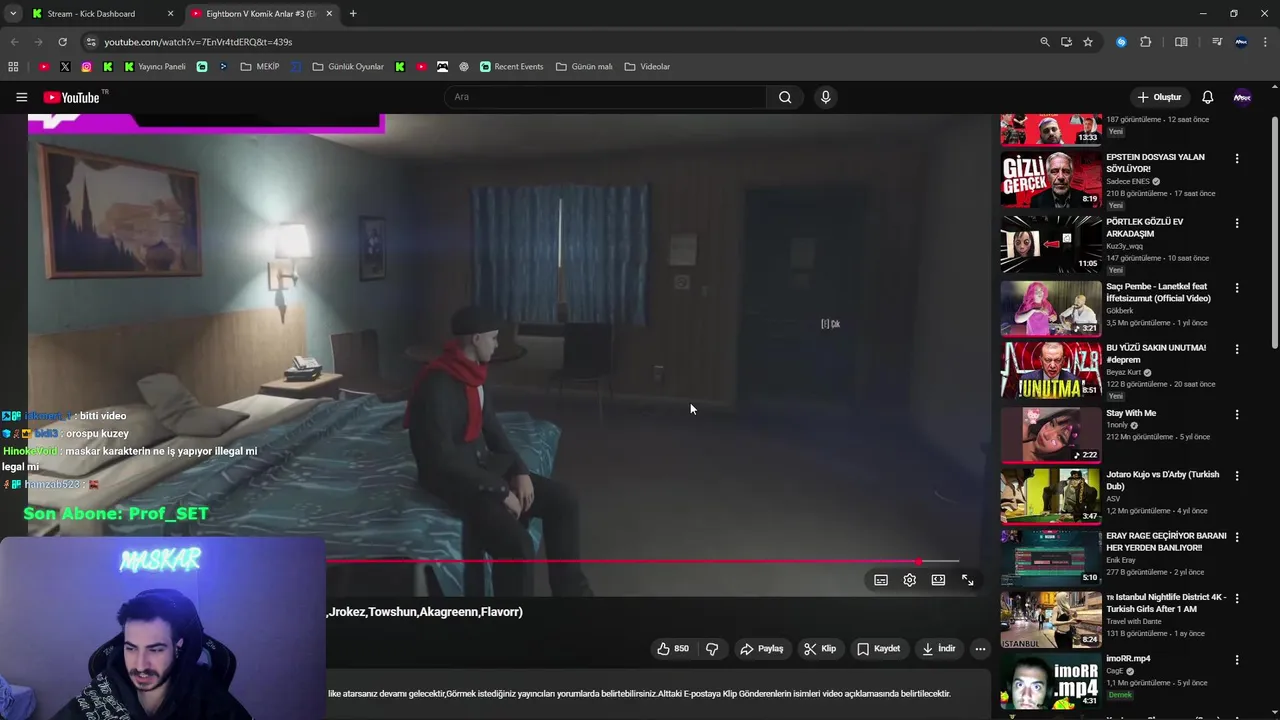Open options menu for EPSTEIN DOSYASI video
1280x720 pixels.
click(1237, 158)
